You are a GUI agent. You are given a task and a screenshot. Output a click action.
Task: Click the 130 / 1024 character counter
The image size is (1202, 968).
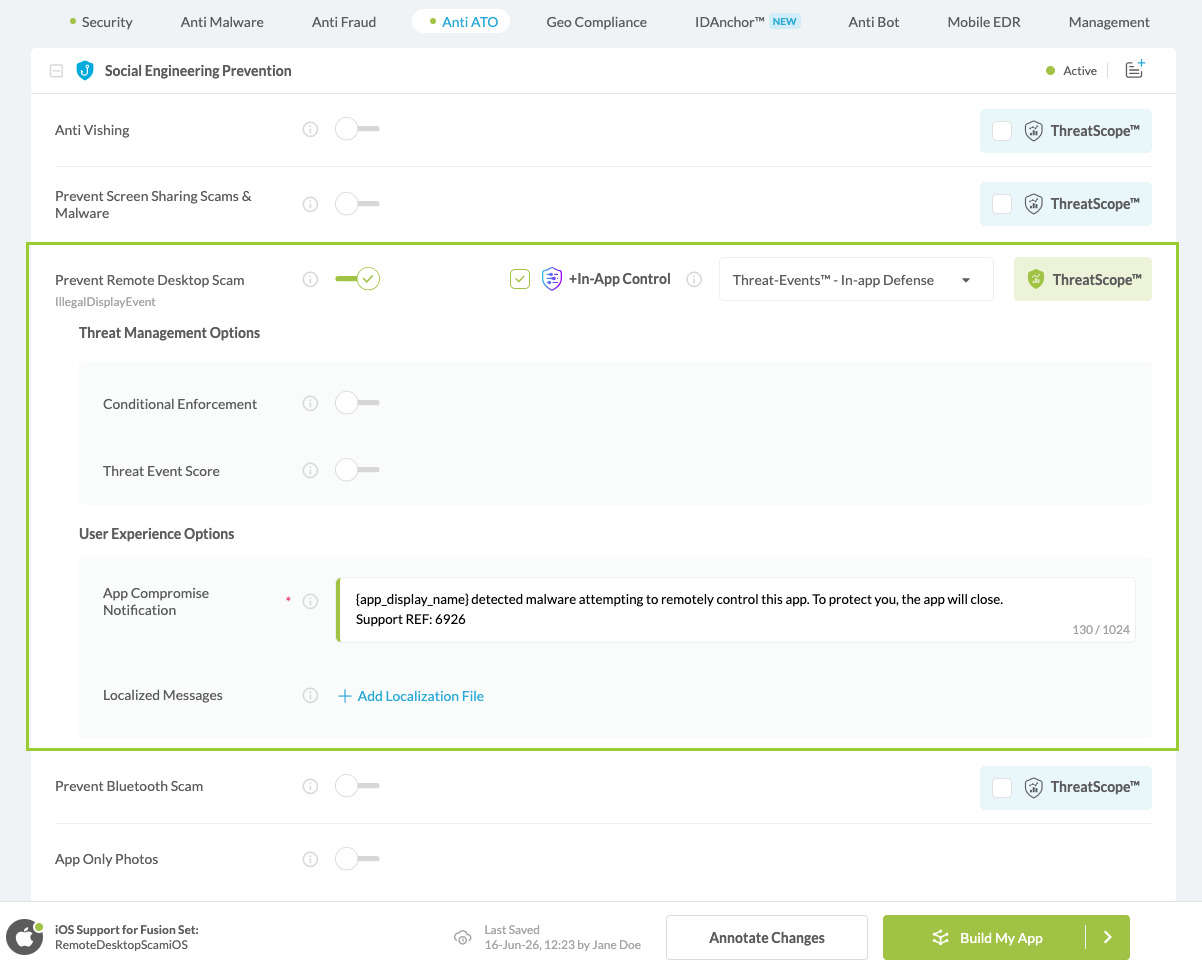click(x=1100, y=630)
